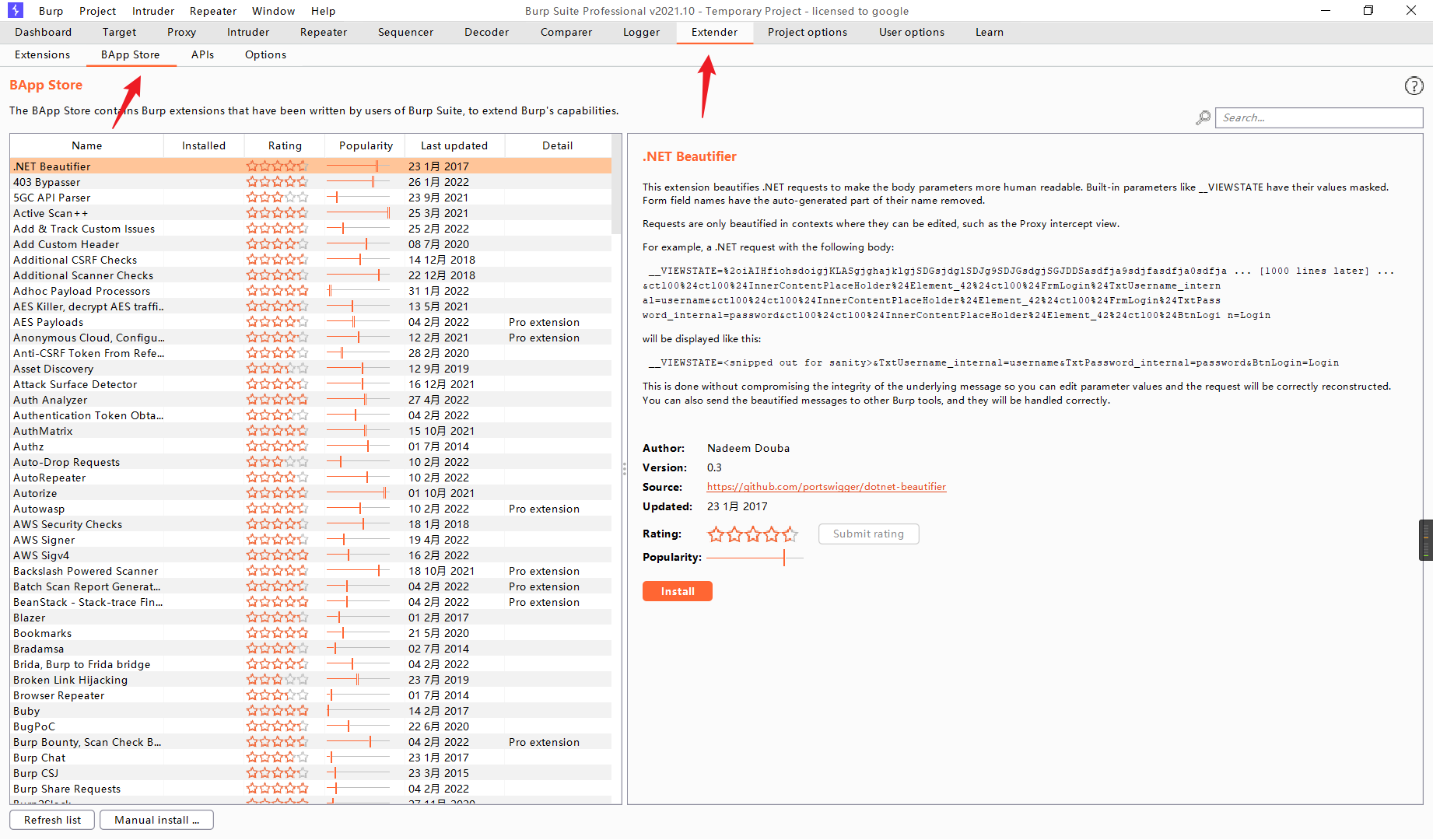Switch to the Sequencer tab

pyautogui.click(x=405, y=32)
